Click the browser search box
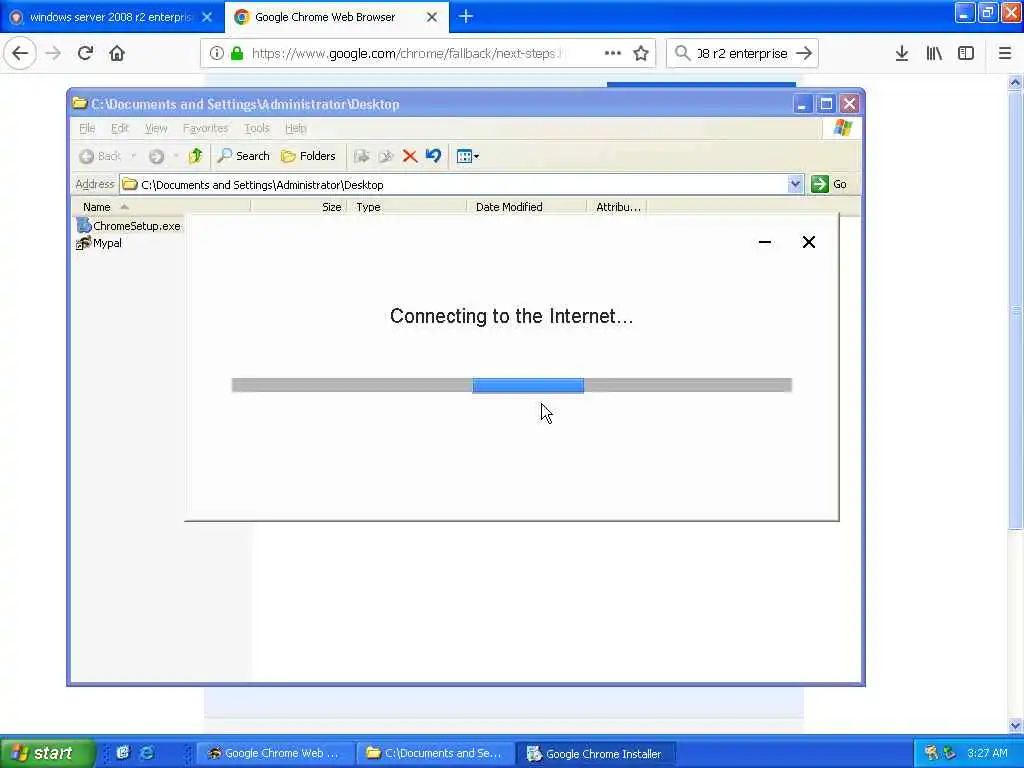Image resolution: width=1024 pixels, height=768 pixels. coord(742,54)
